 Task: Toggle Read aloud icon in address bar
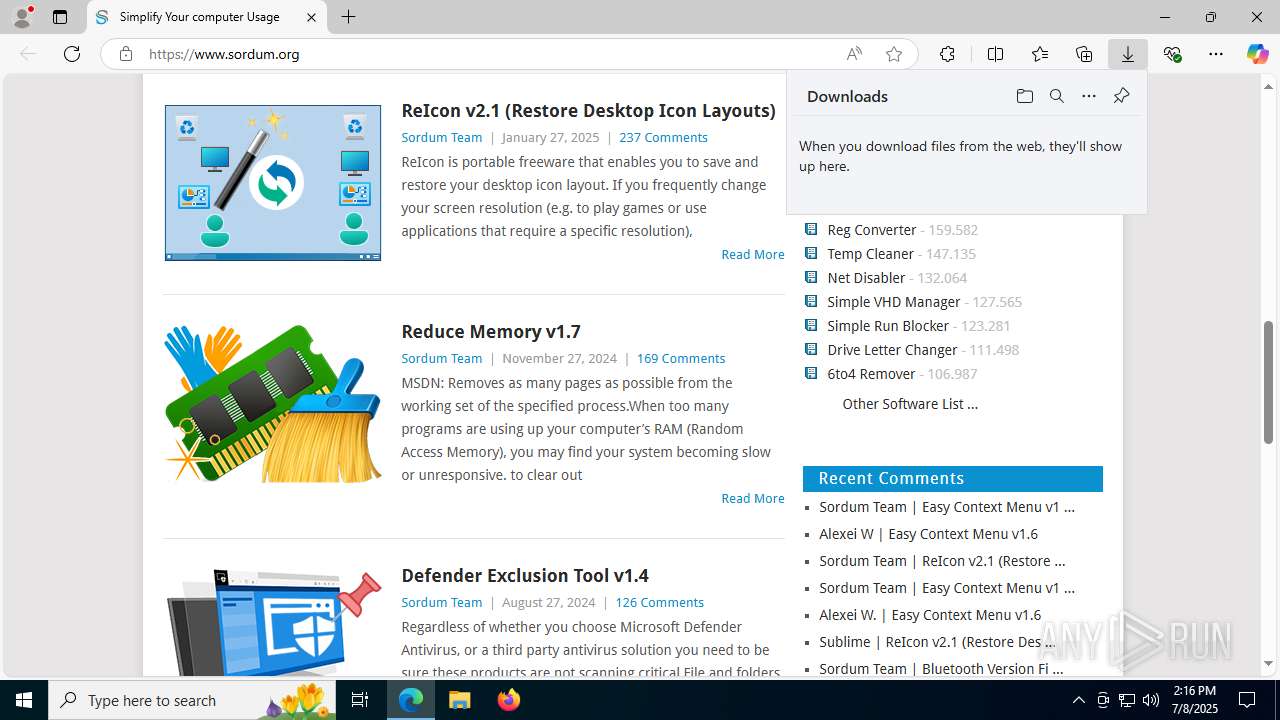click(854, 54)
